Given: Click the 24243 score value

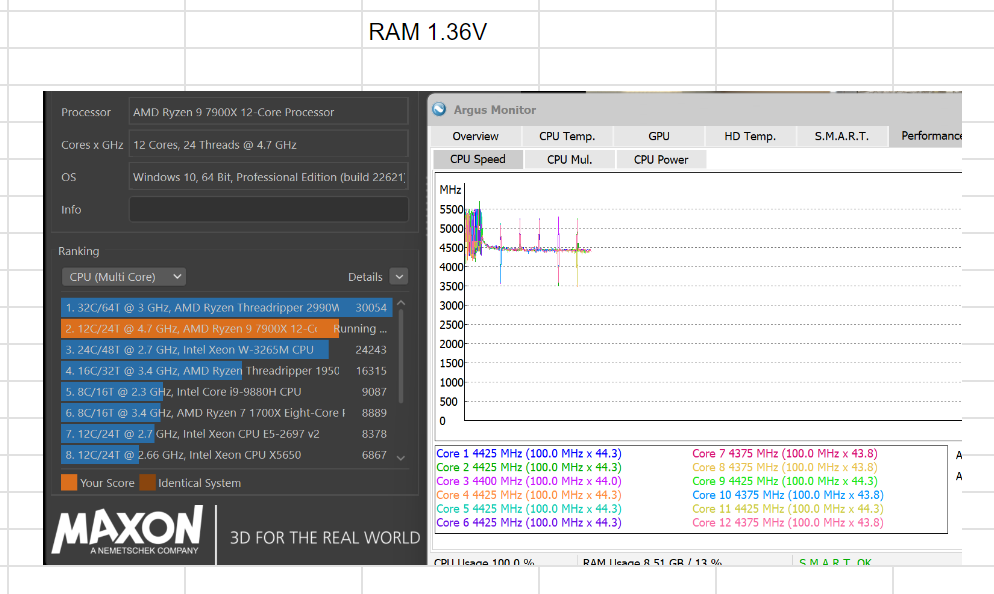Looking at the screenshot, I should point(371,349).
